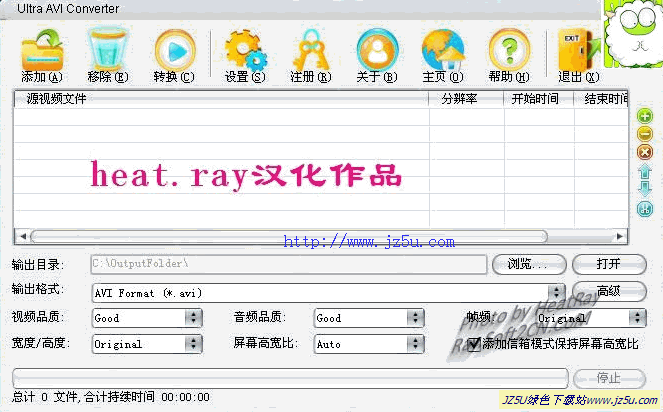Visit 主页 (O) homepage globe icon
This screenshot has height=412, width=663.
(x=443, y=49)
